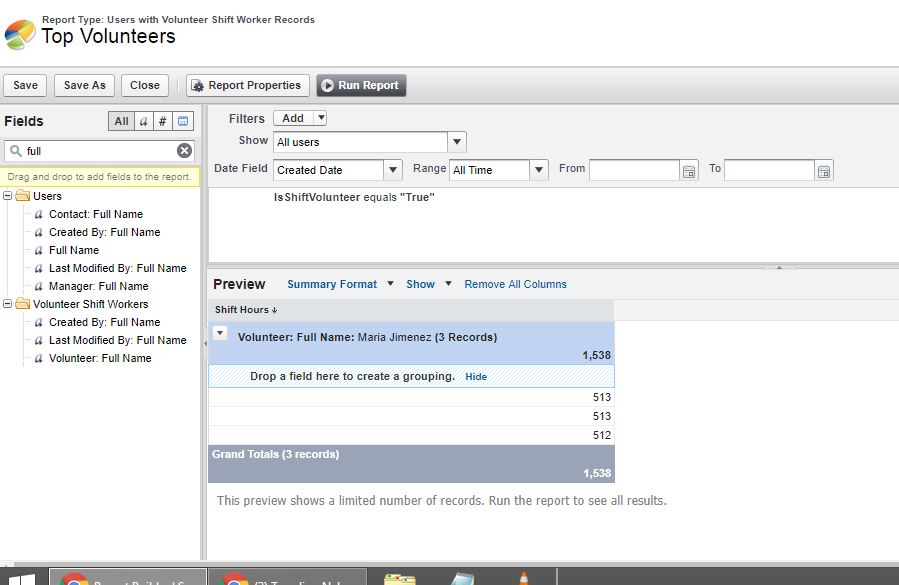899x585 pixels.
Task: Click the Salesforce report logo icon
Action: pyautogui.click(x=20, y=34)
